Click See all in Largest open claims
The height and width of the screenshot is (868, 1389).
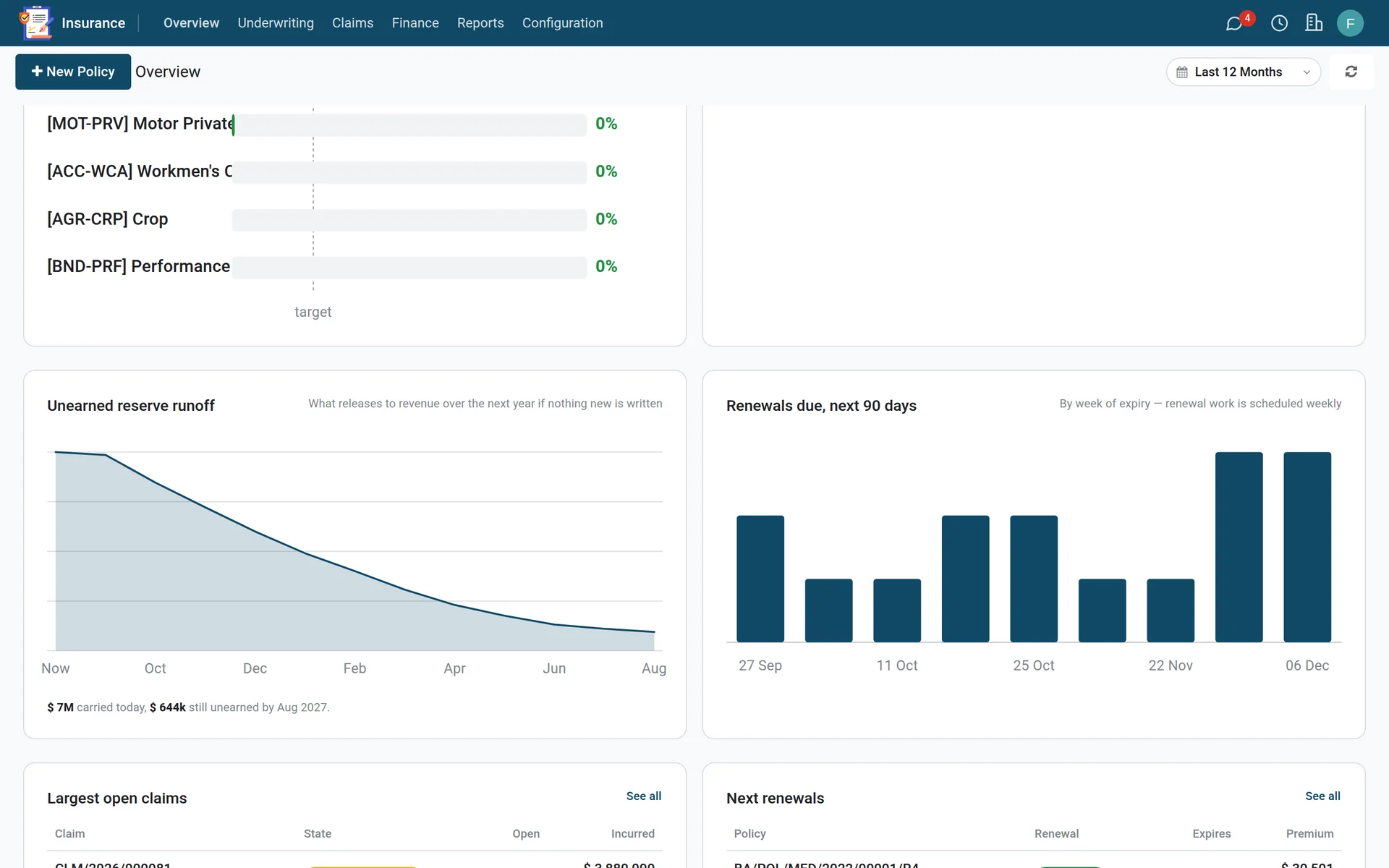click(643, 796)
